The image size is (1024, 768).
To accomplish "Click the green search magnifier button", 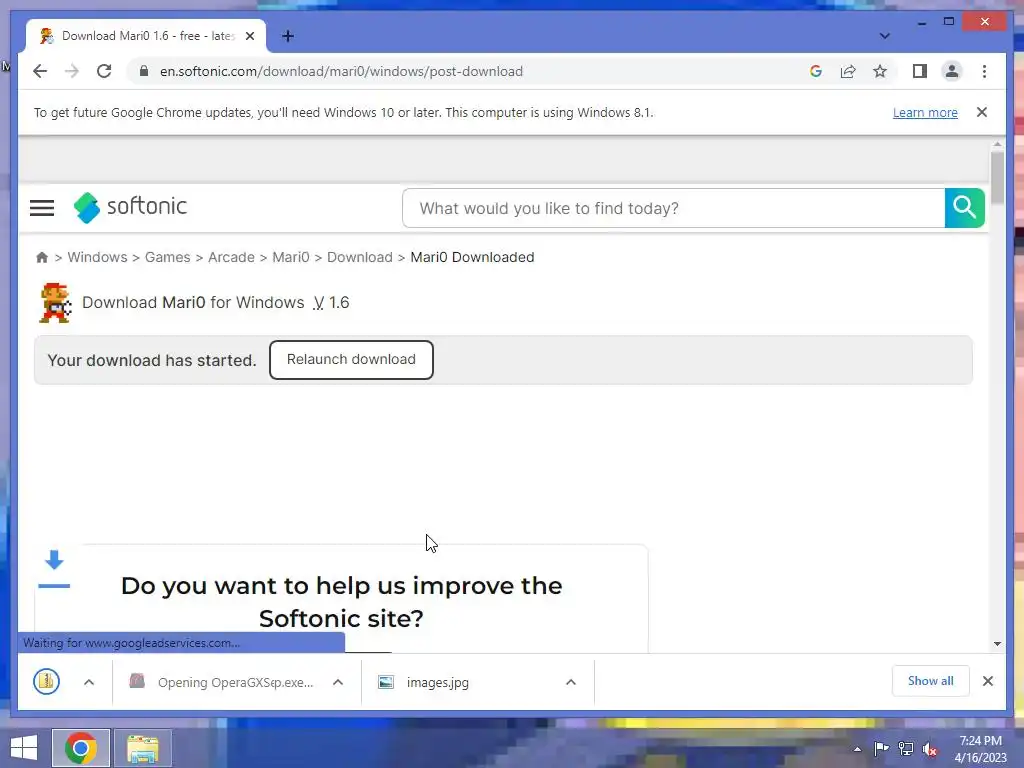I will (x=965, y=208).
